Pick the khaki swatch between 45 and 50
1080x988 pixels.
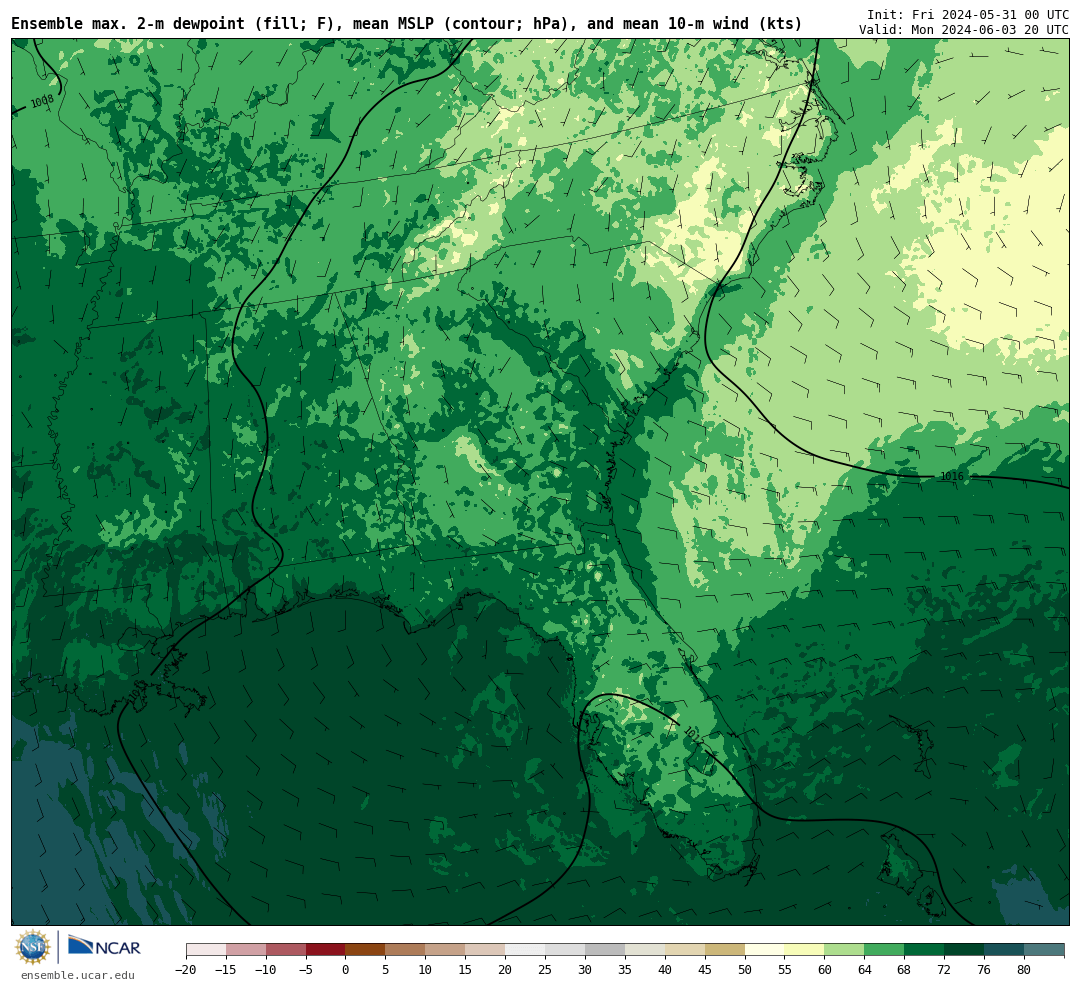725,950
